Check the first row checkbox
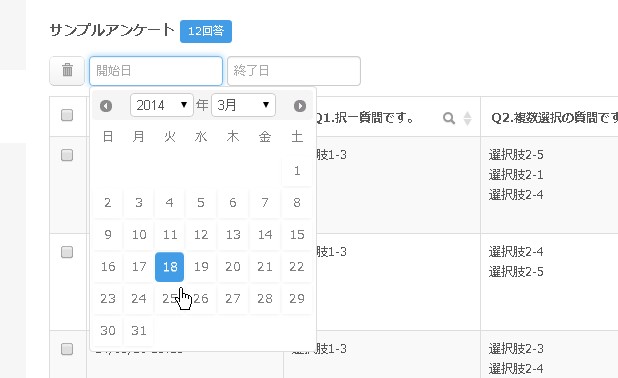The height and width of the screenshot is (378, 618). pos(67,155)
